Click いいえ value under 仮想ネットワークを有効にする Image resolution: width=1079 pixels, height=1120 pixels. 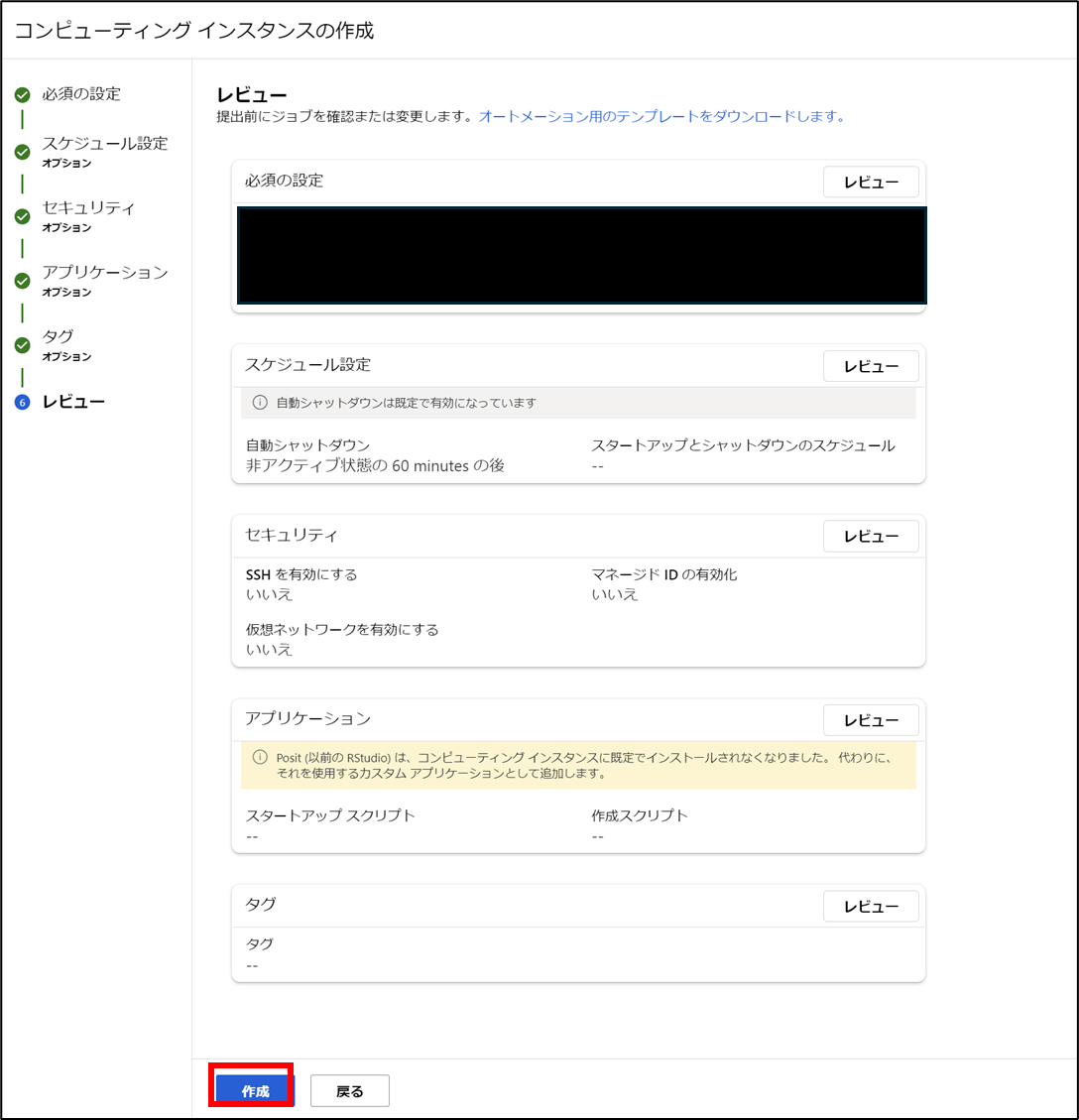(269, 650)
